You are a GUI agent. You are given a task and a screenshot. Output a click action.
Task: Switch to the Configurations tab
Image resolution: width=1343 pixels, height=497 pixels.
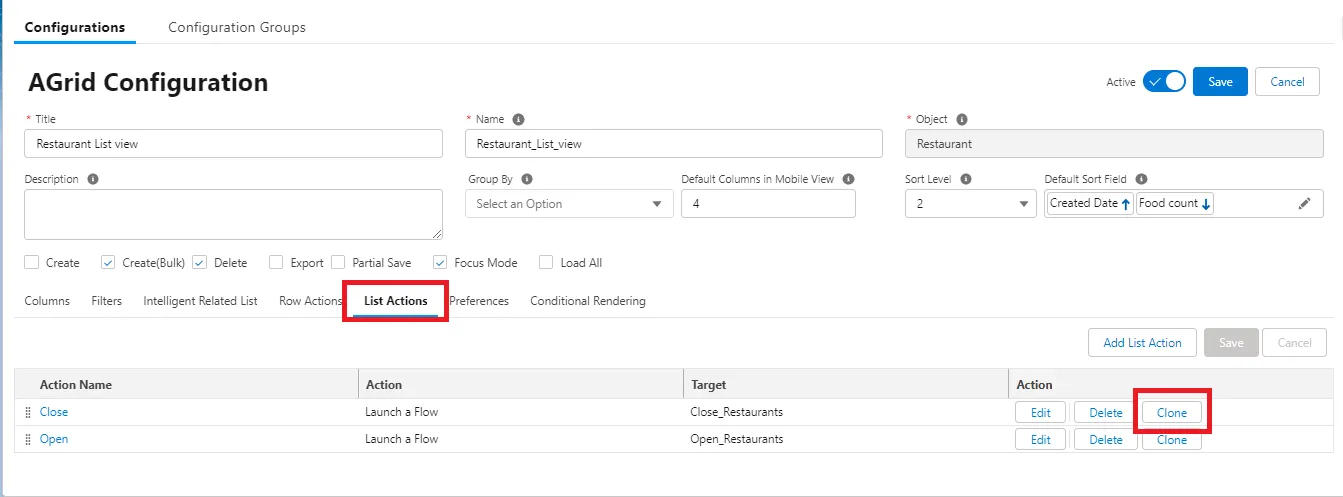(x=75, y=27)
